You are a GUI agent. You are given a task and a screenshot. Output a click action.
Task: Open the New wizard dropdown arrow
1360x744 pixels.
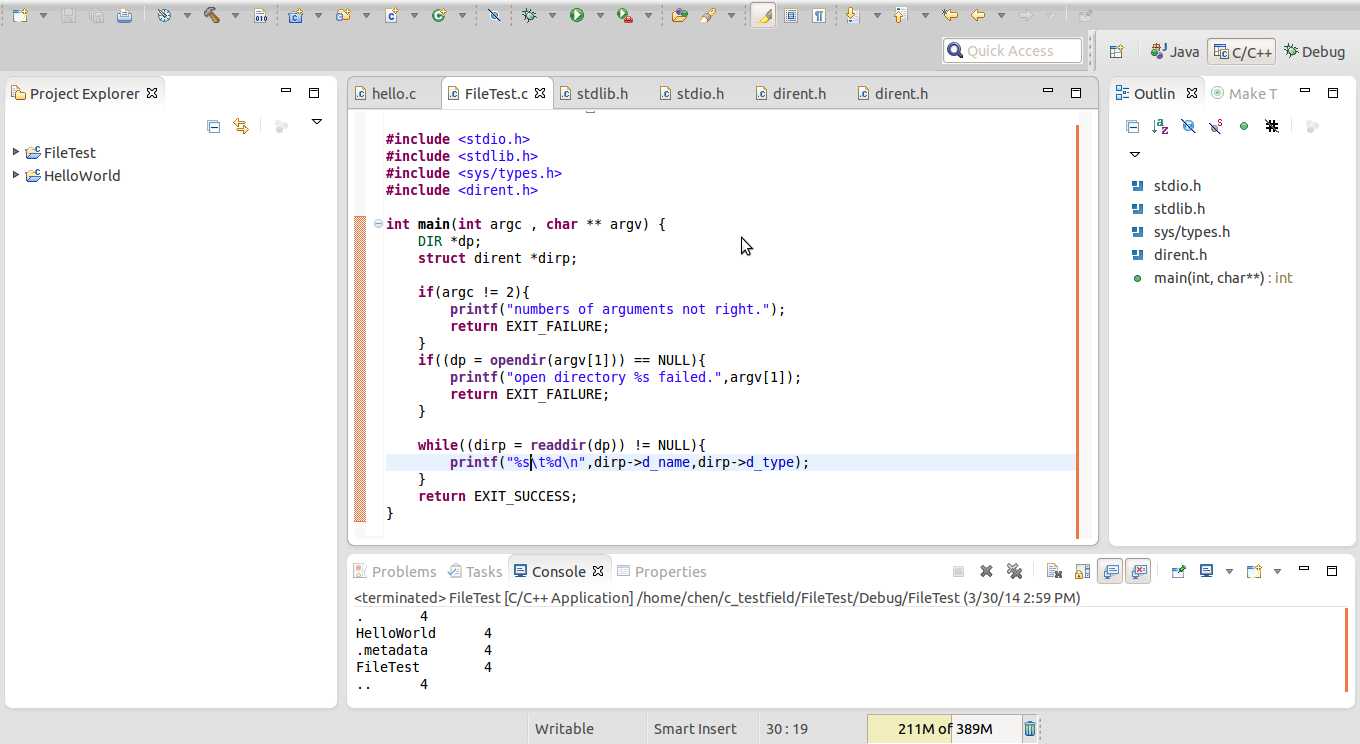(x=43, y=15)
